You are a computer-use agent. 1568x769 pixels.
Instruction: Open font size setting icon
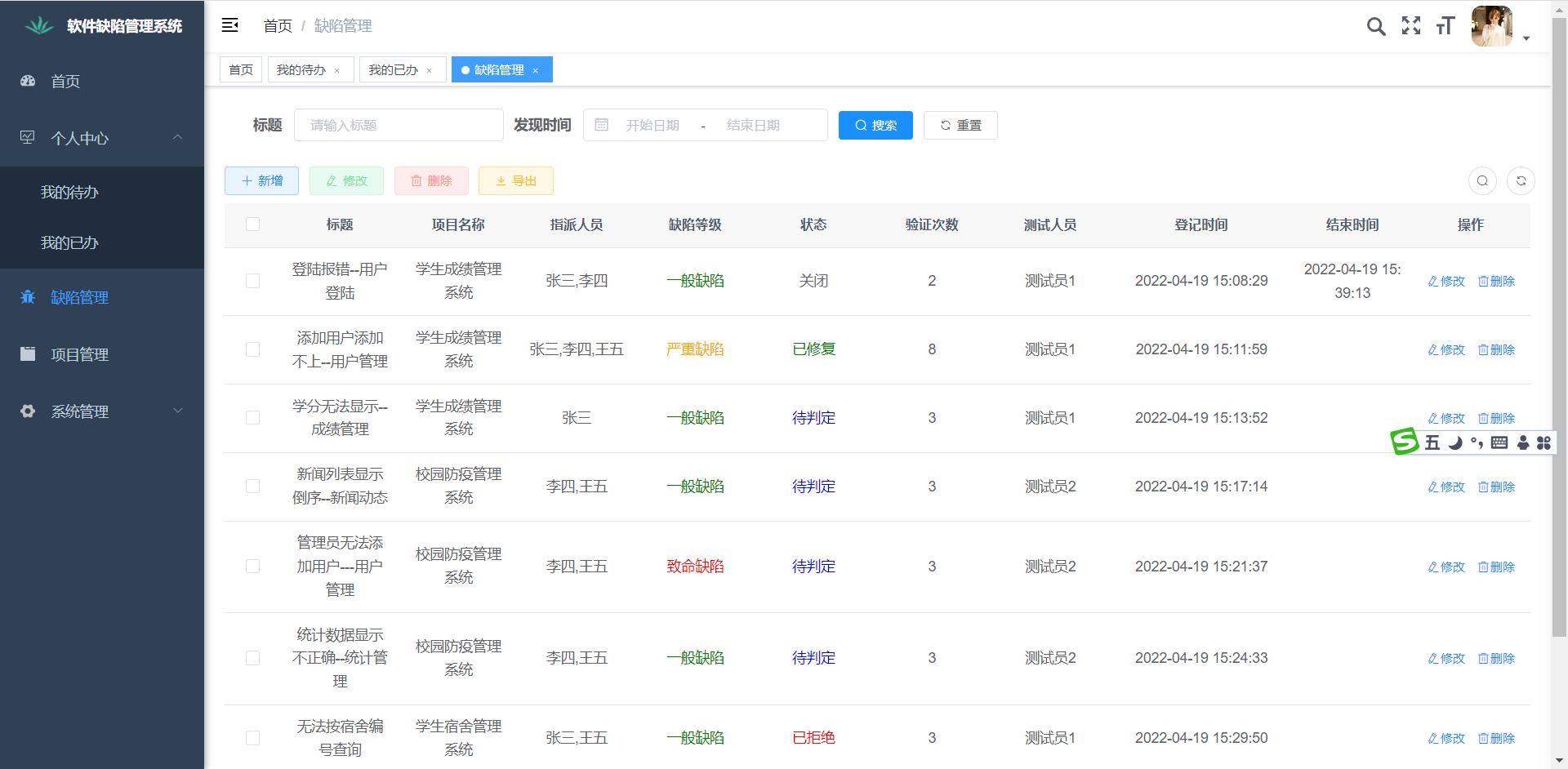pos(1445,26)
